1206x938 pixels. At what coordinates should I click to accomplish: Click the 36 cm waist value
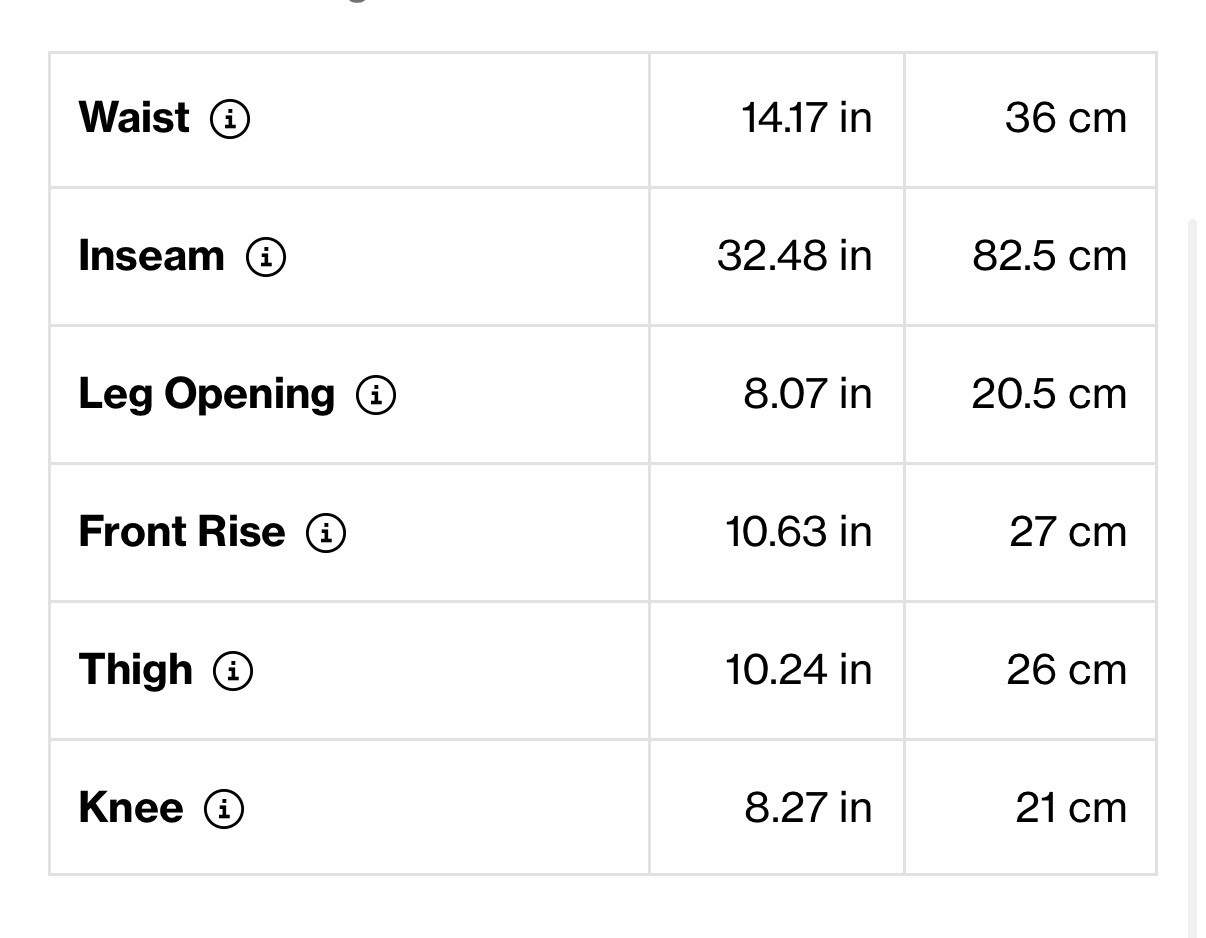(x=1065, y=118)
